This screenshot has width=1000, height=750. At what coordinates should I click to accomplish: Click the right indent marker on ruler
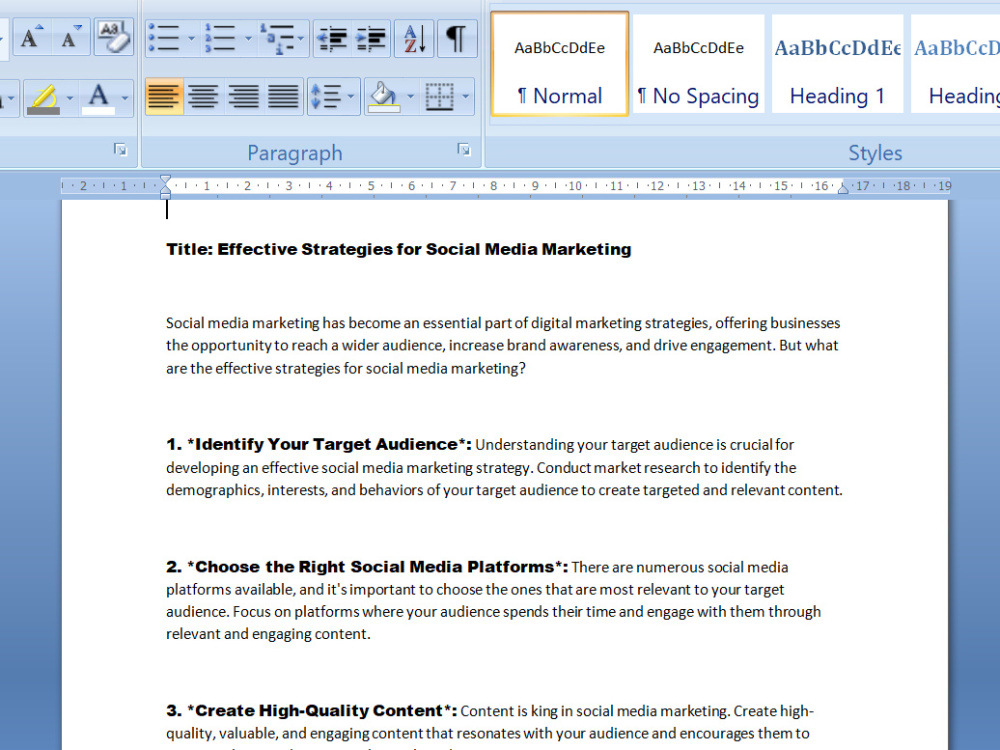click(842, 188)
